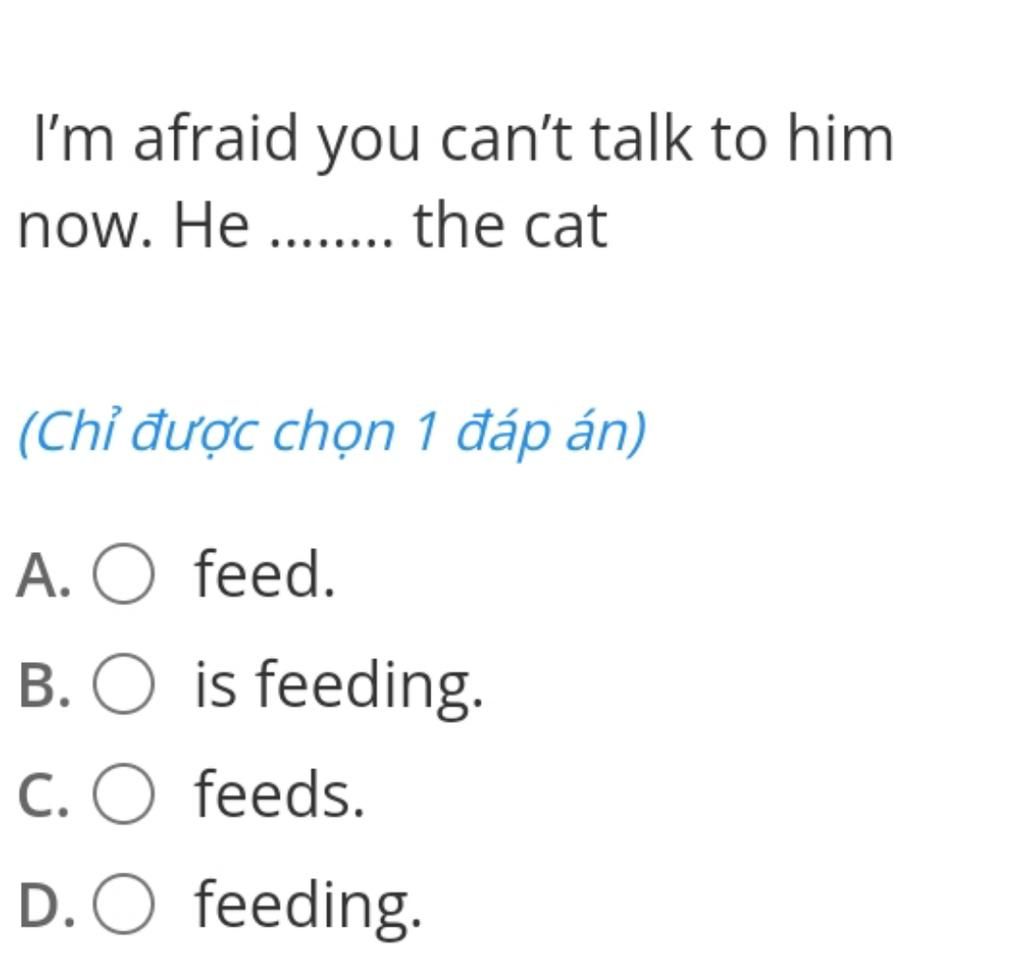Click the blue hint '(Chỉ được chọn 1 đáp án)'
This screenshot has height=956, width=1024.
pyautogui.click(x=332, y=432)
